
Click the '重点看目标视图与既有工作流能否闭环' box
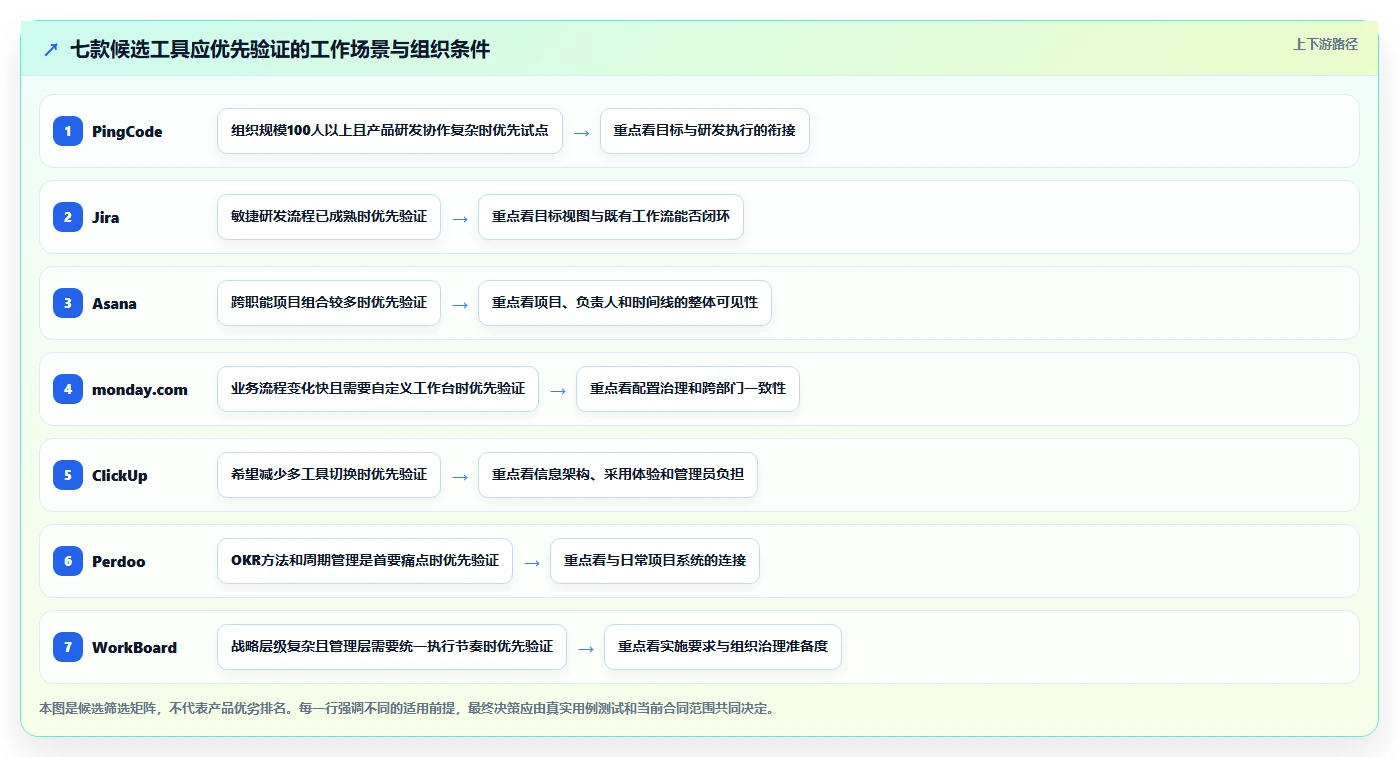[611, 217]
